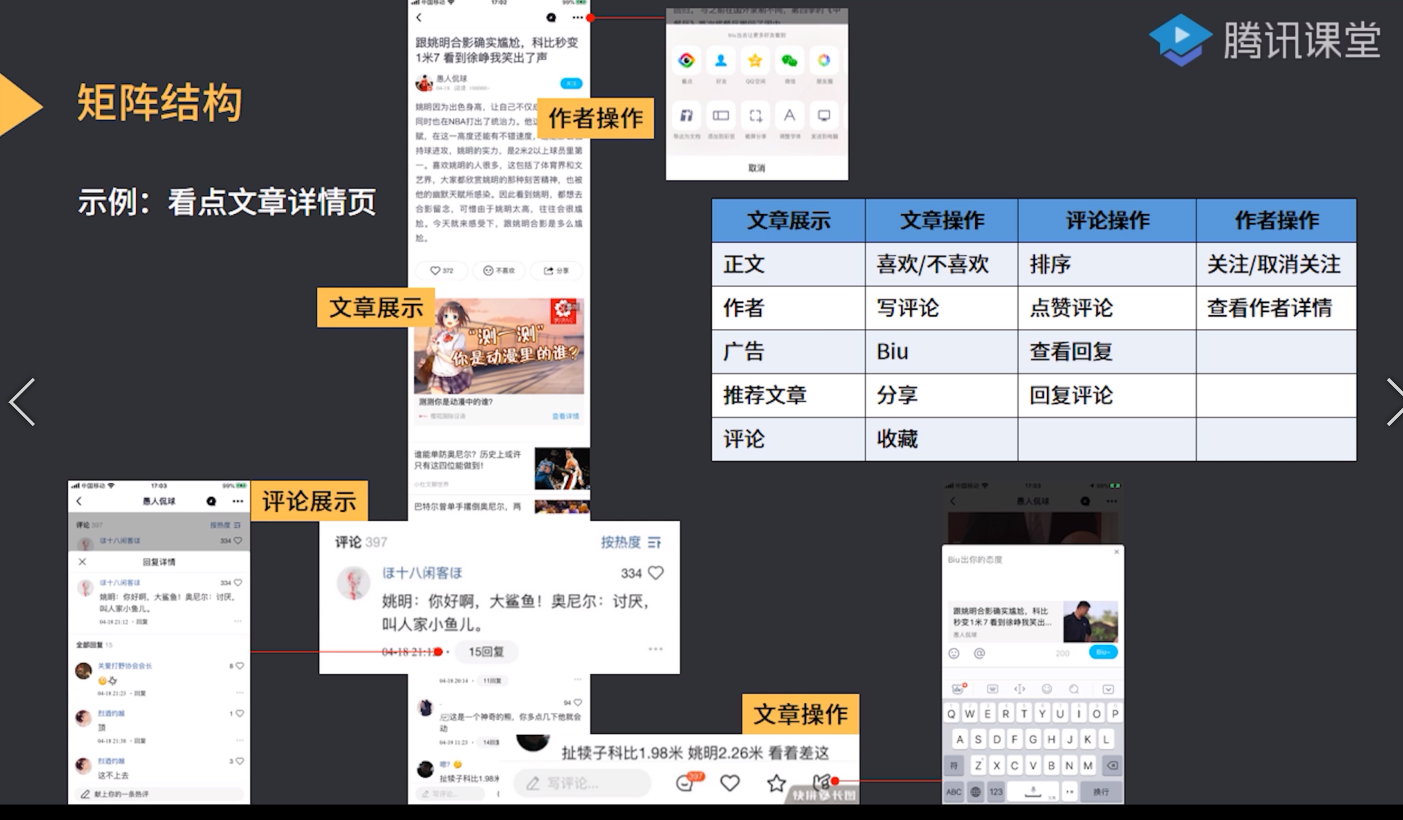Like the article with 372 heart button

coord(442,270)
